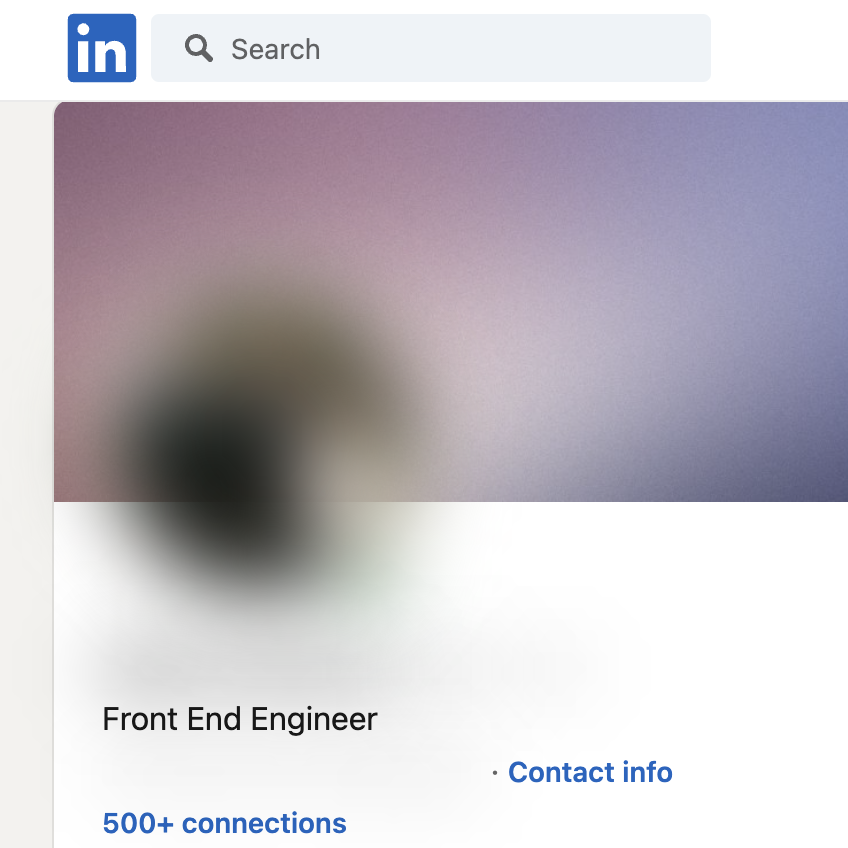The width and height of the screenshot is (848, 848).
Task: Click the Front End Engineer headline
Action: 240,719
